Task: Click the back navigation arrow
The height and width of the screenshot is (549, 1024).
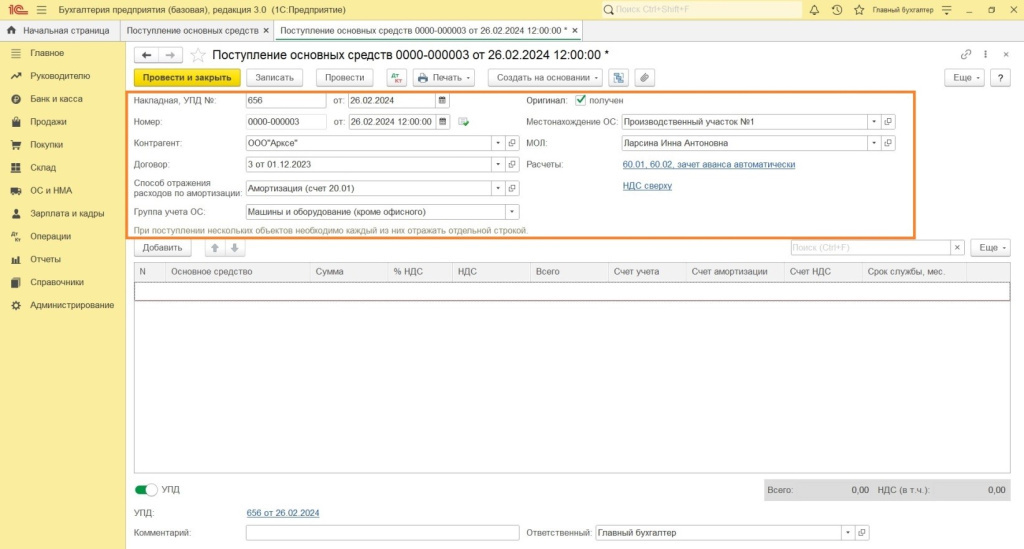Action: (x=147, y=55)
